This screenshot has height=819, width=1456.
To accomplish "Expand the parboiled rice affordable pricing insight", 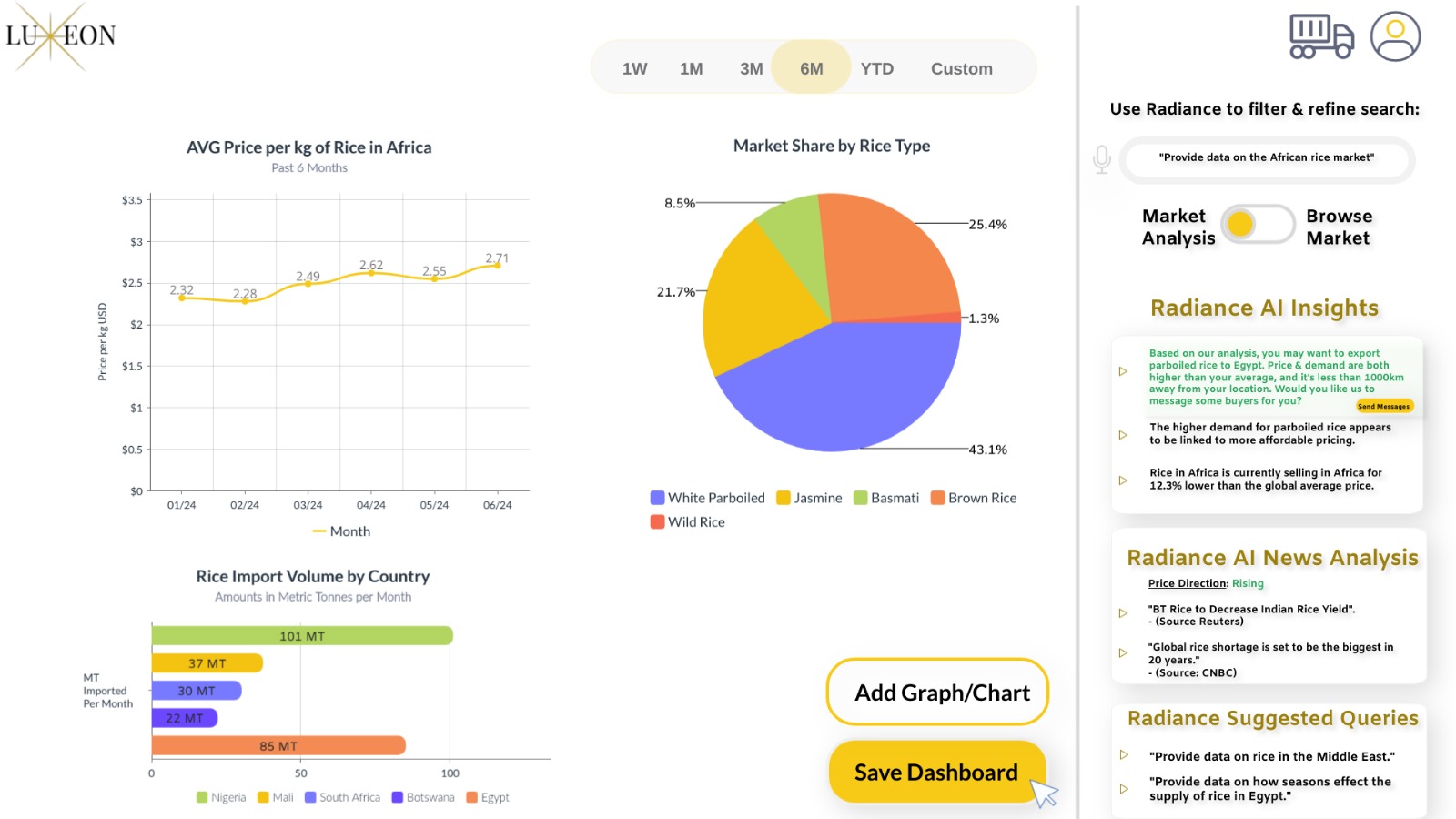I will click(x=1123, y=435).
